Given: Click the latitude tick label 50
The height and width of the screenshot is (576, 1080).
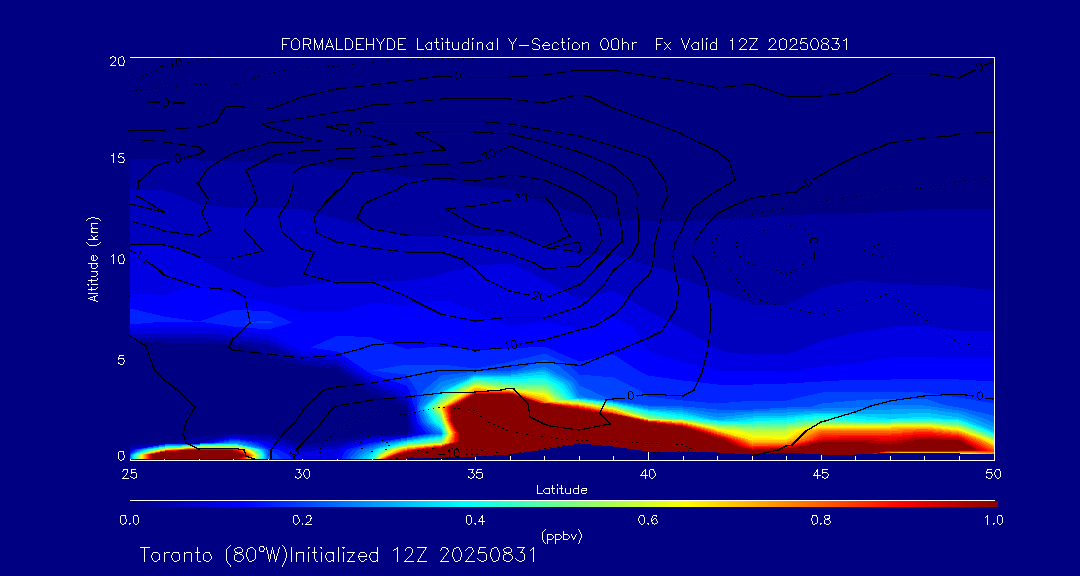Looking at the screenshot, I should pos(994,474).
